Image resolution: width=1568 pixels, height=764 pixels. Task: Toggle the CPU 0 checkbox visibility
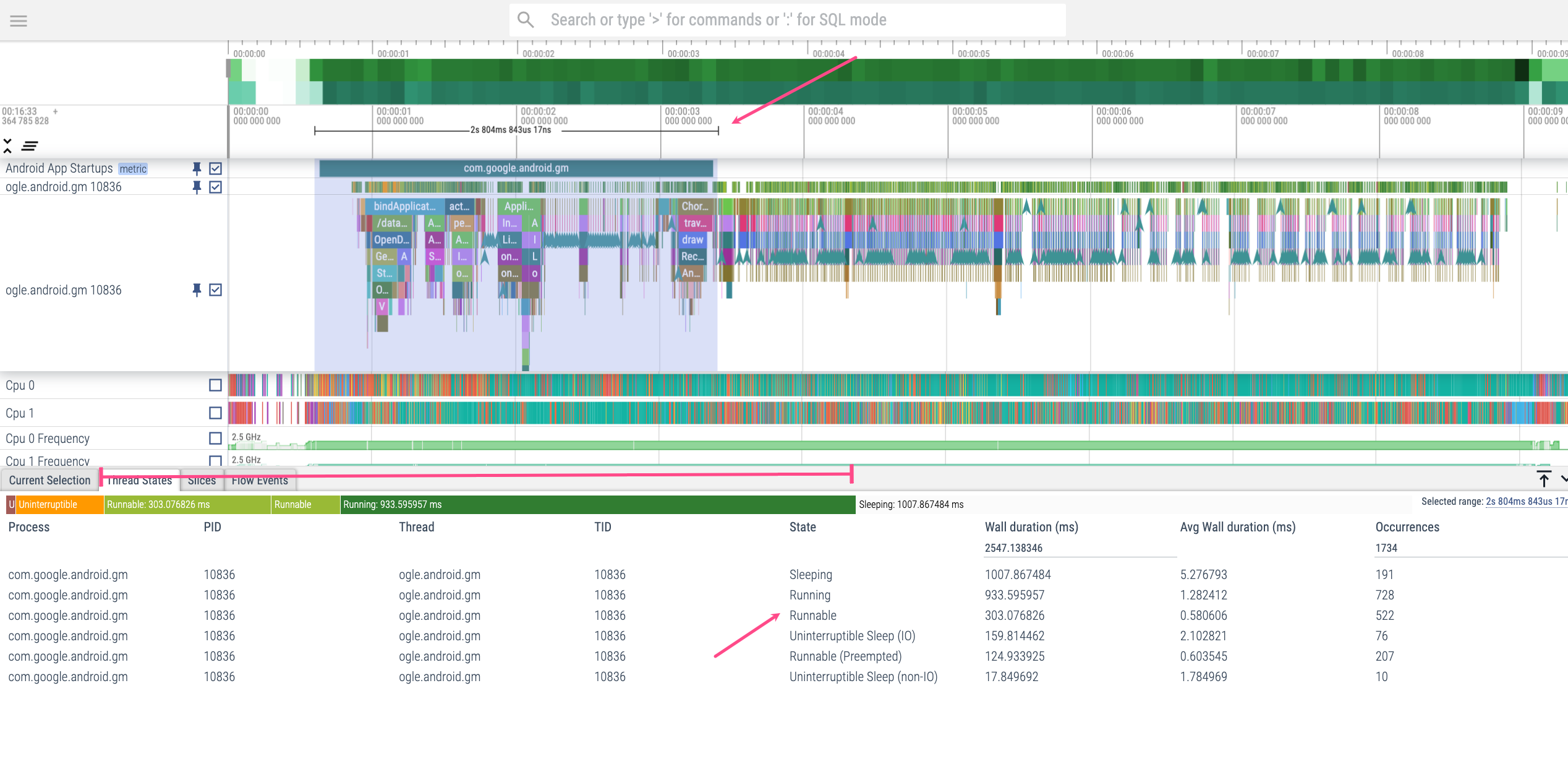[214, 385]
